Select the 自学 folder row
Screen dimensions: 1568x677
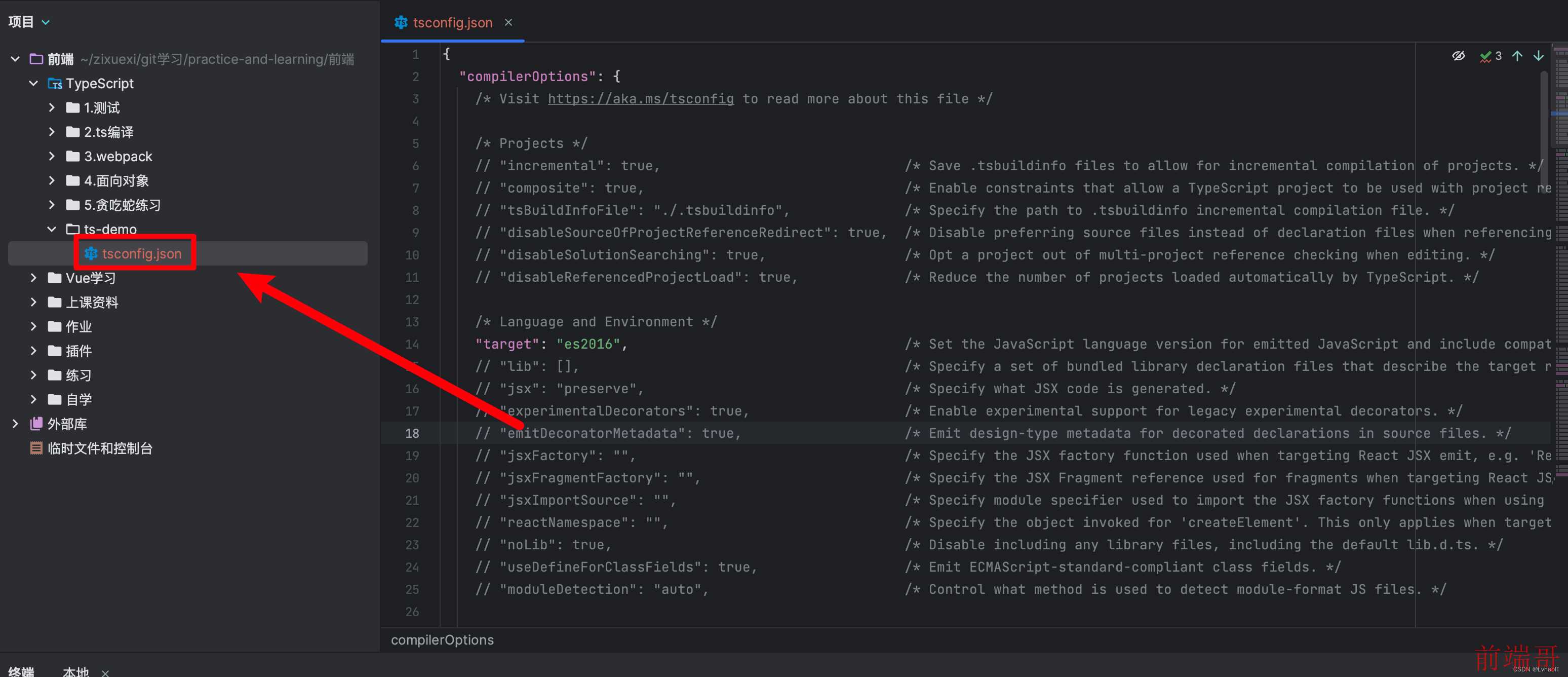point(188,400)
